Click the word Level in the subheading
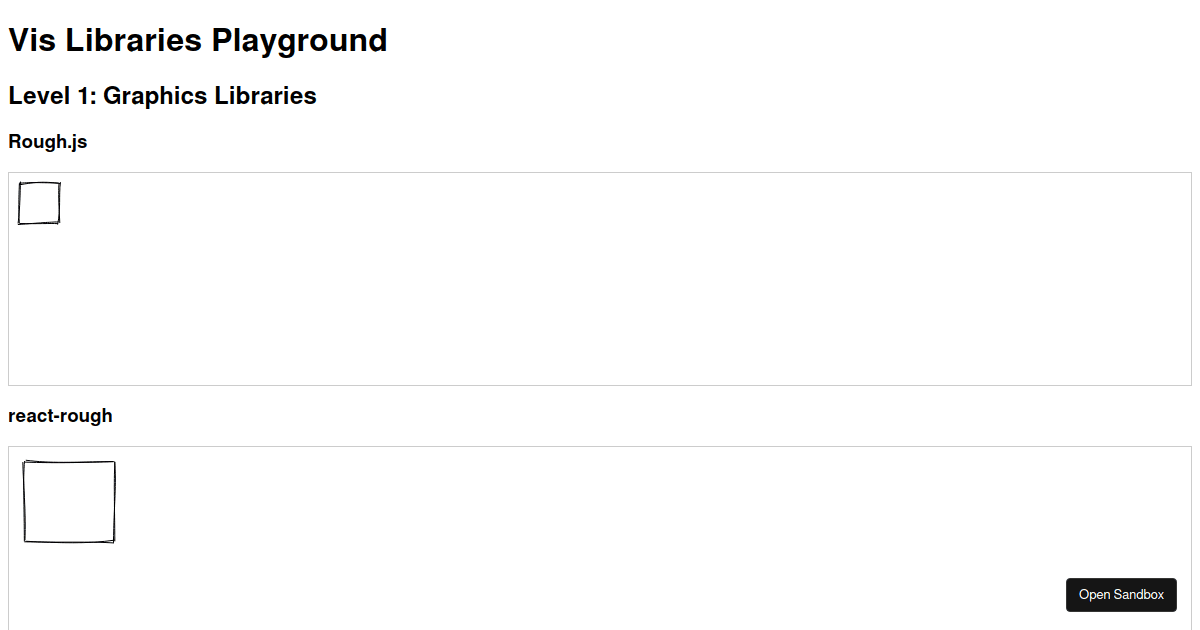Screen dimensions: 1200x630 click(x=37, y=96)
